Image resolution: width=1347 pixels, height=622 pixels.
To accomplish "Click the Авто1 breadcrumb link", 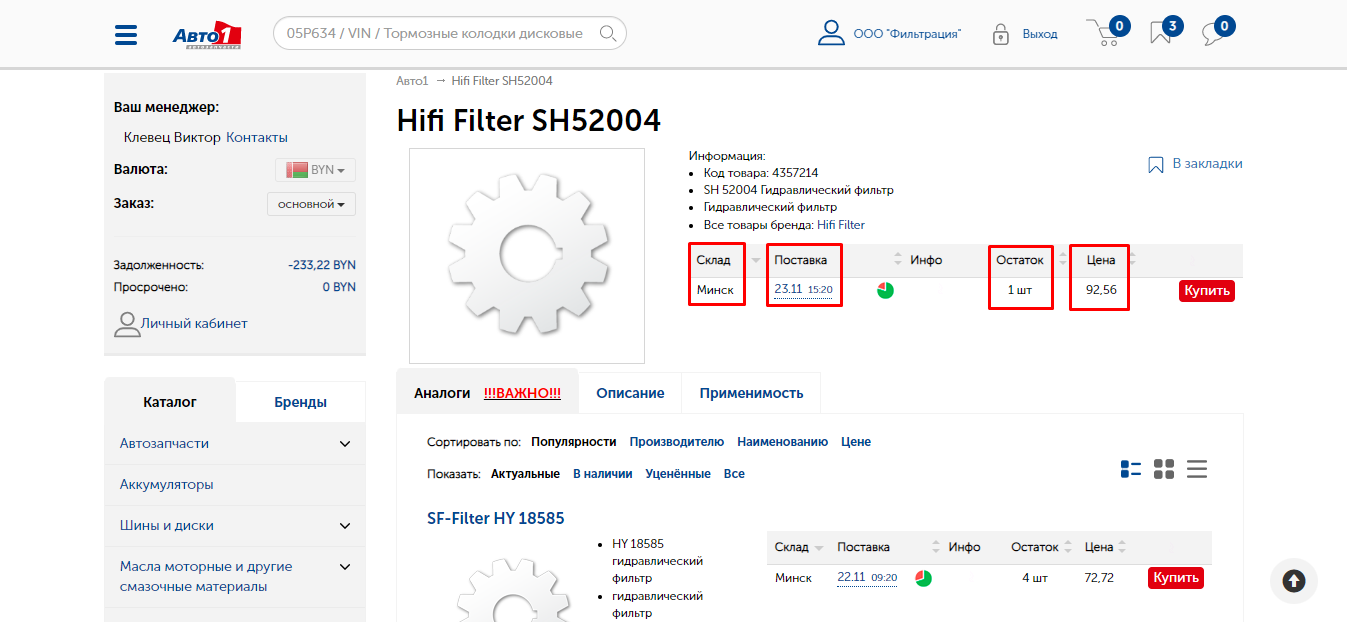I will (412, 81).
